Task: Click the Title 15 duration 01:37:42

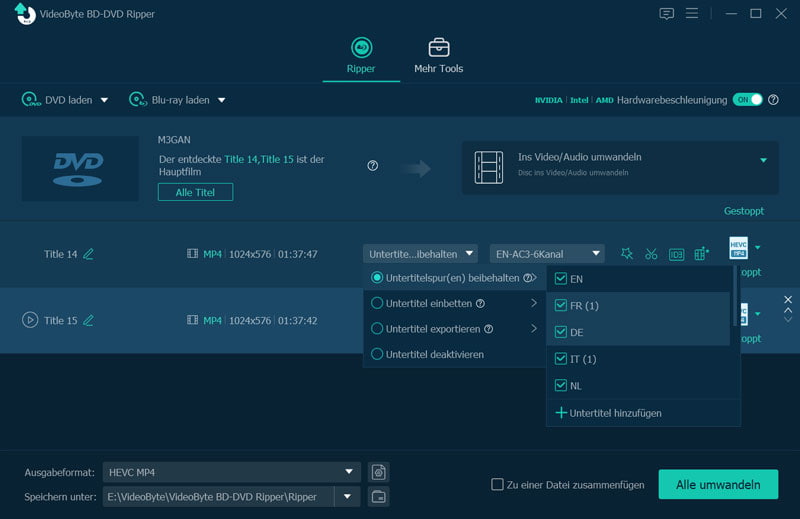Action: click(297, 320)
